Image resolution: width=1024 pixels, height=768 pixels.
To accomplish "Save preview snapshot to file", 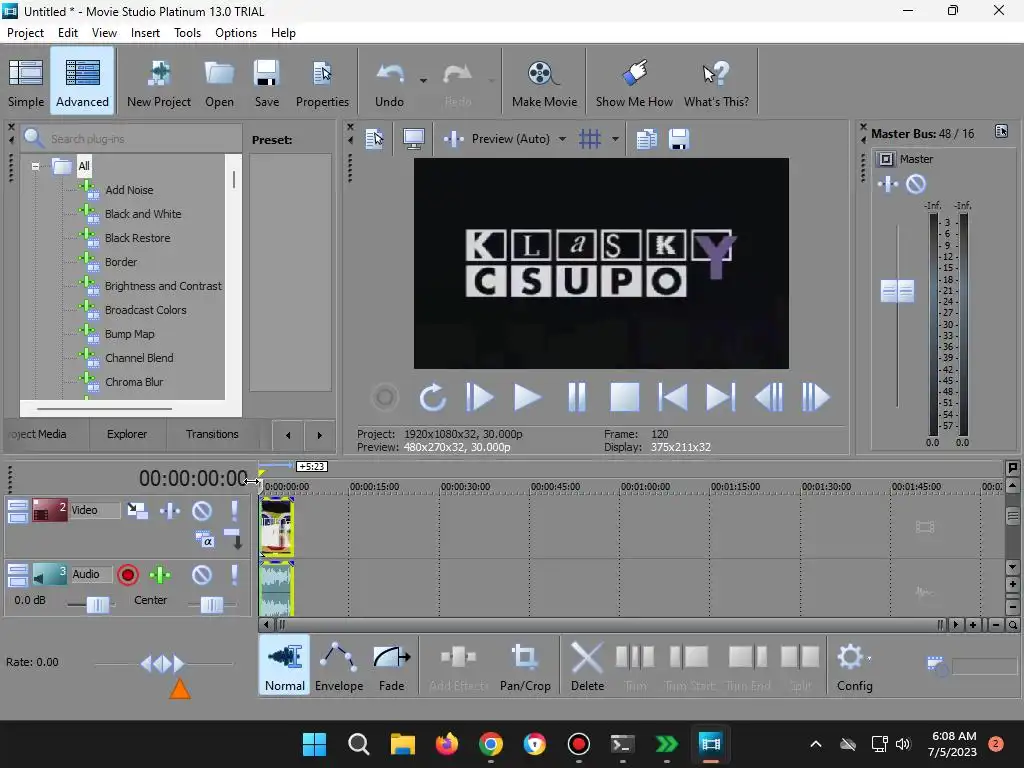I will coord(679,139).
